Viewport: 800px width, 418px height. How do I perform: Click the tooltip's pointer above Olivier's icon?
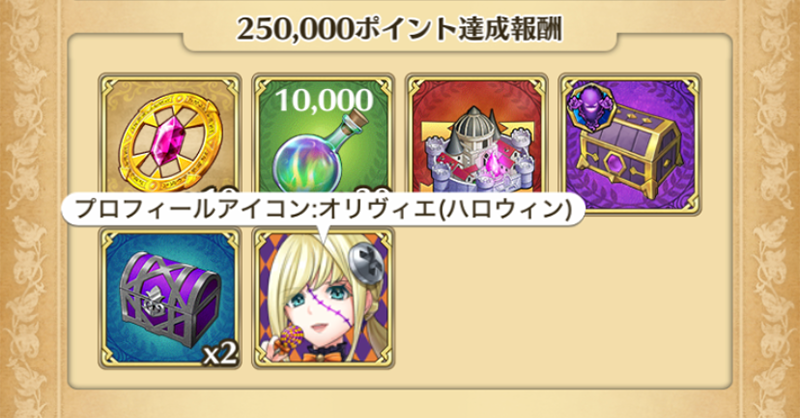coord(322,233)
